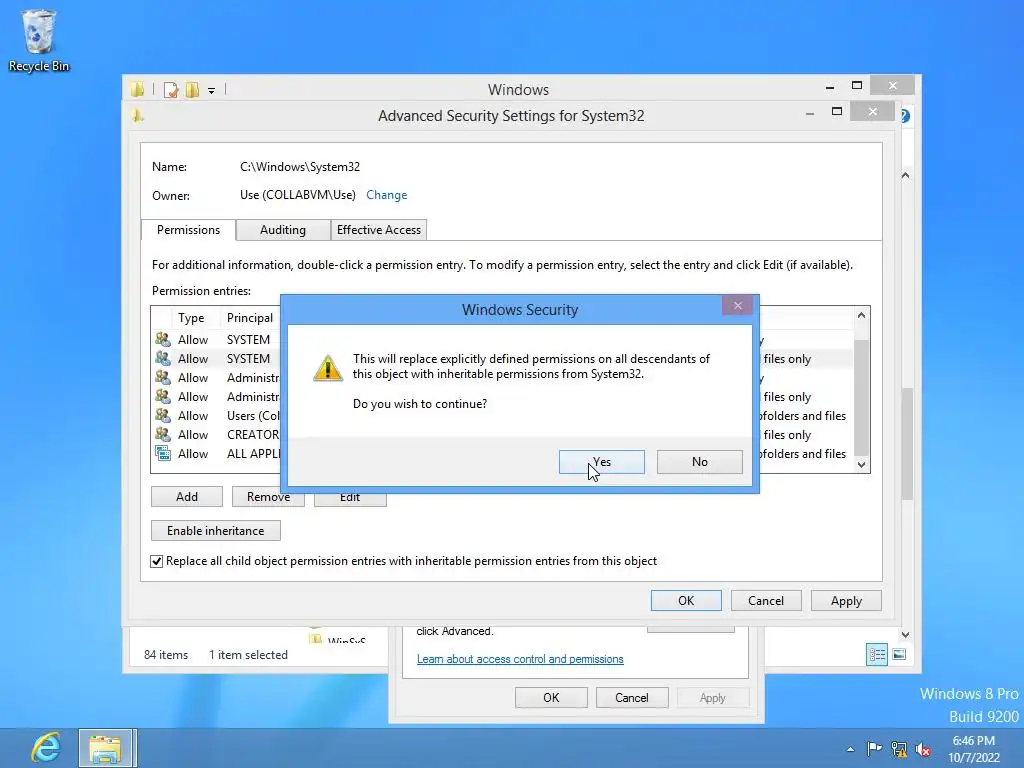The image size is (1024, 768).
Task: Click the Type column header
Action: point(191,318)
